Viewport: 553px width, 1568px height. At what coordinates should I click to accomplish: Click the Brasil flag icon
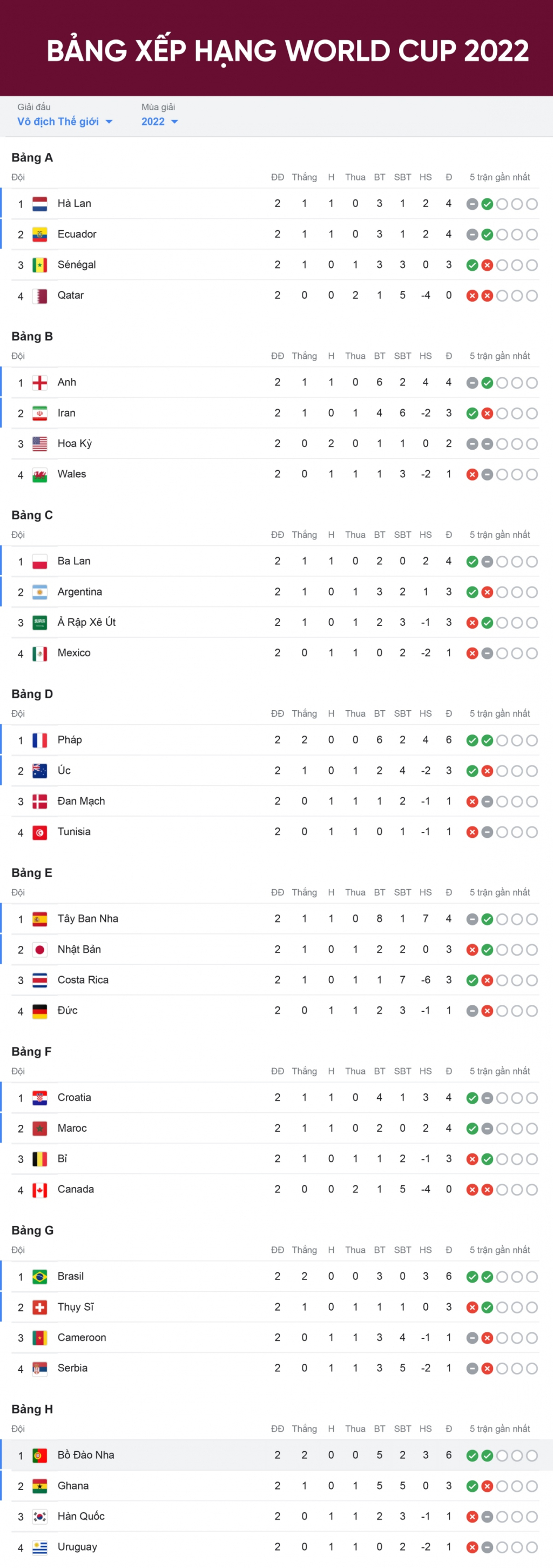tap(39, 1277)
